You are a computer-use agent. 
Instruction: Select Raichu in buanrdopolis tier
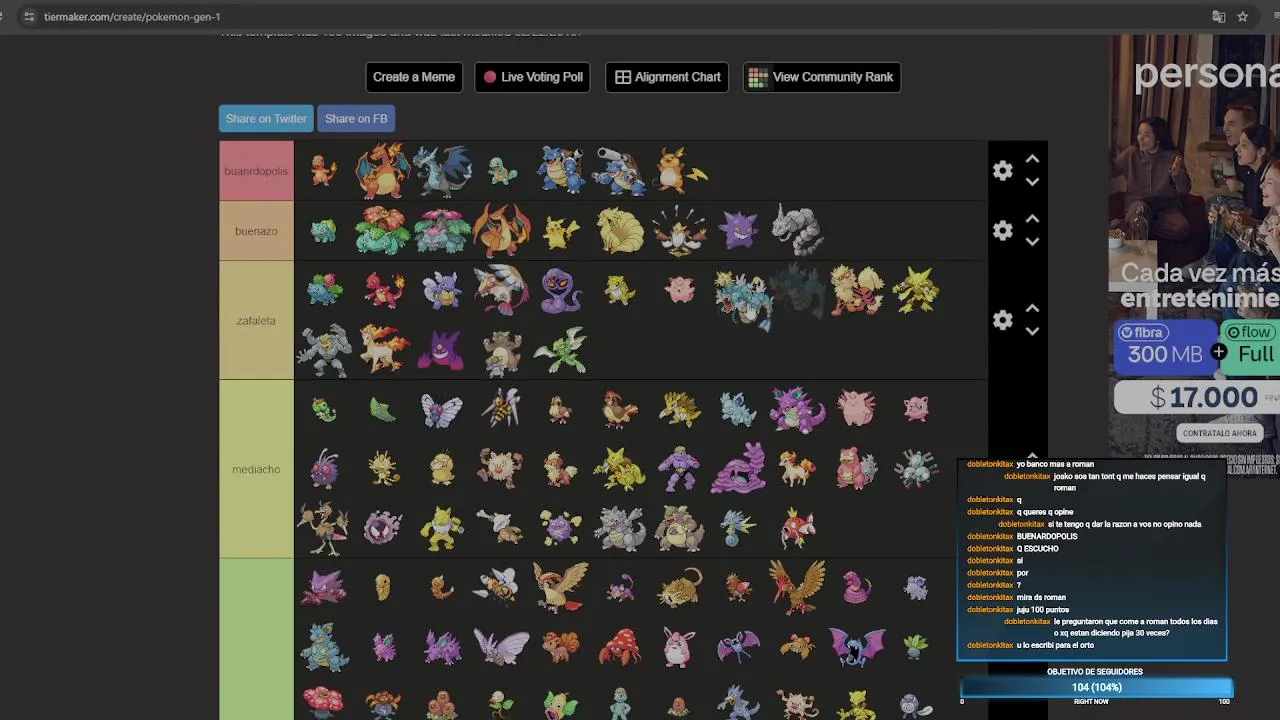coord(681,170)
